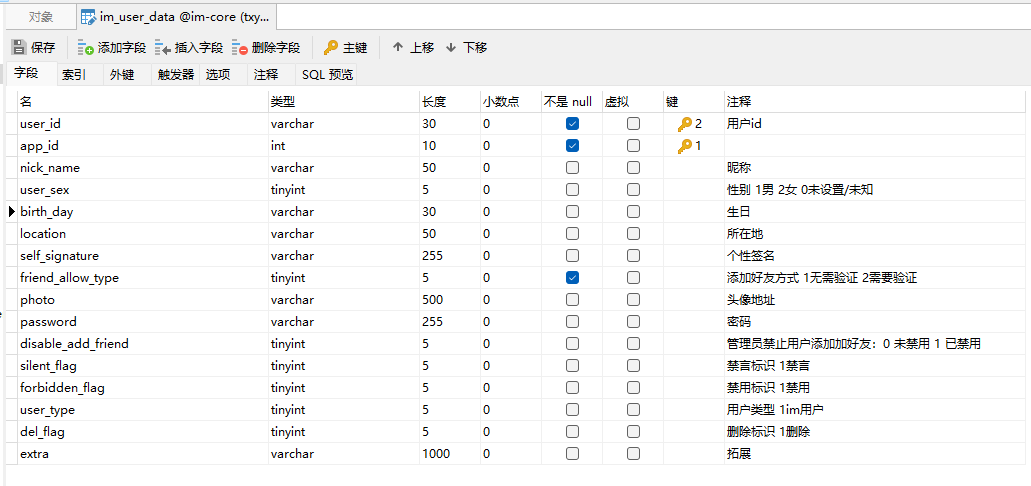
Task: Click the Primary Key (主键) icon
Action: click(x=331, y=47)
